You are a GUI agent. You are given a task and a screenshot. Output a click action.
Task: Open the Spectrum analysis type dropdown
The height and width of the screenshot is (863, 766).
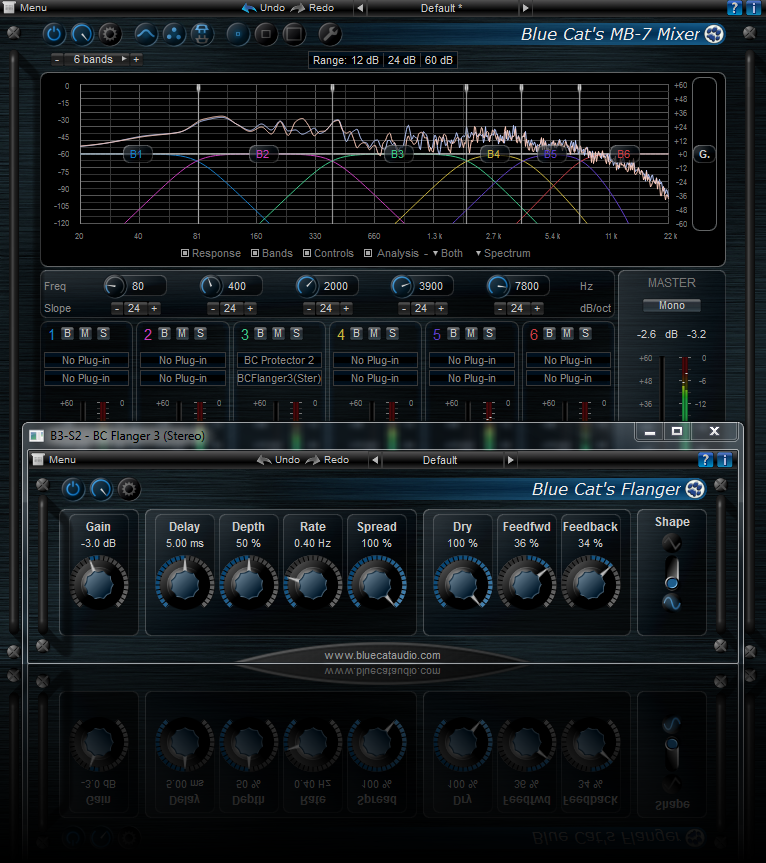pyautogui.click(x=503, y=253)
